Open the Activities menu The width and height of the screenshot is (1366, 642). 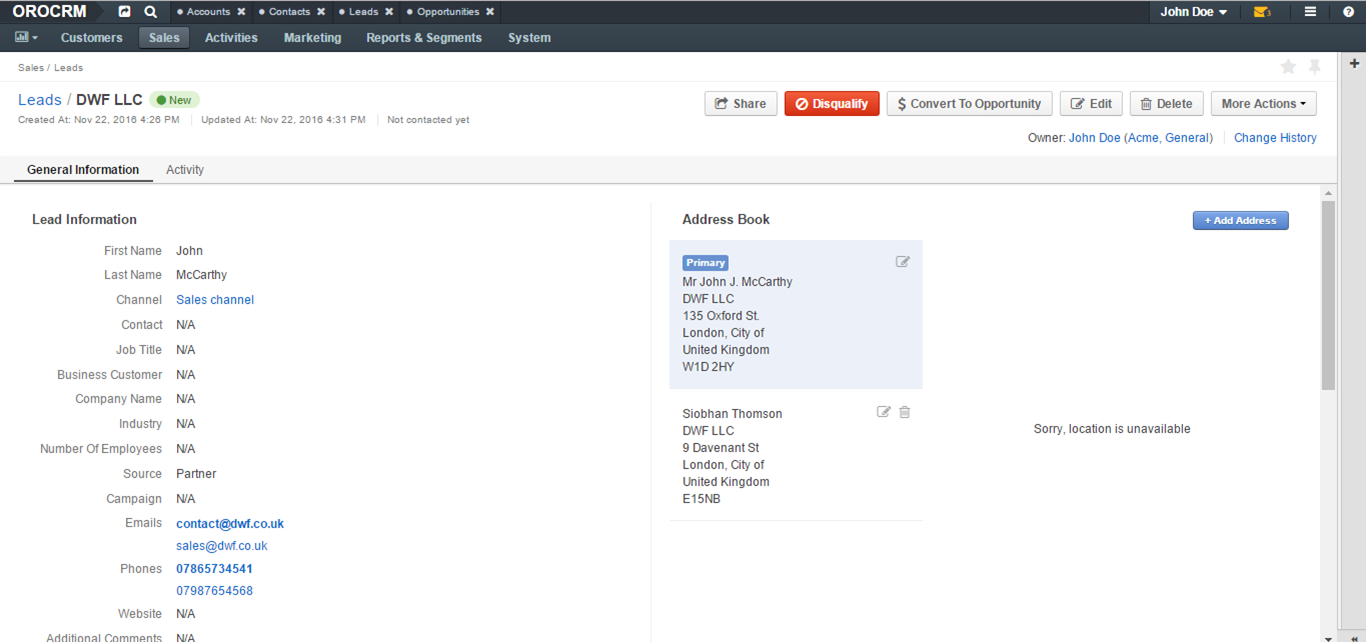231,38
